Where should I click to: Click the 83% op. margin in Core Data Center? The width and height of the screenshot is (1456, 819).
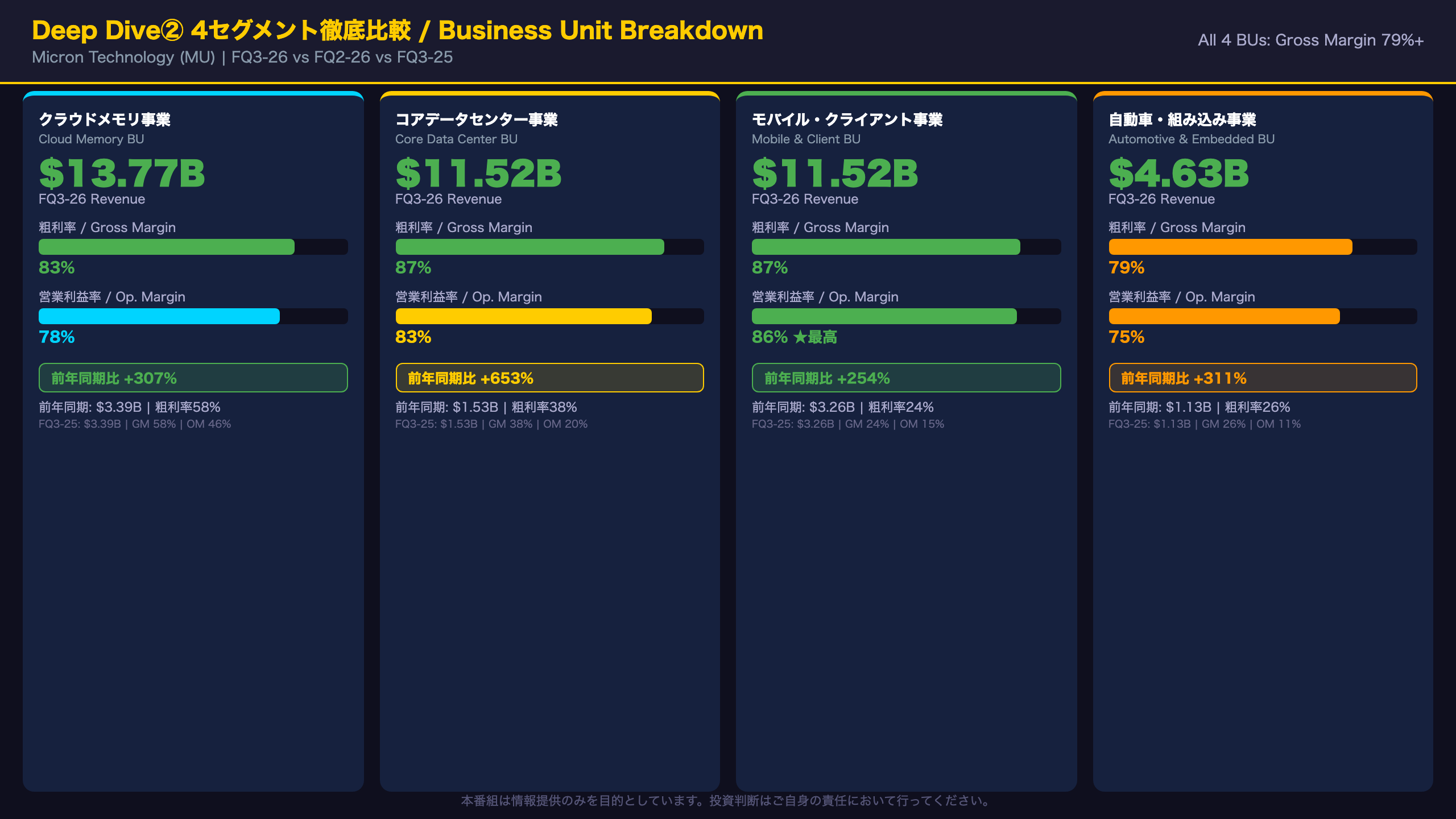click(x=413, y=337)
